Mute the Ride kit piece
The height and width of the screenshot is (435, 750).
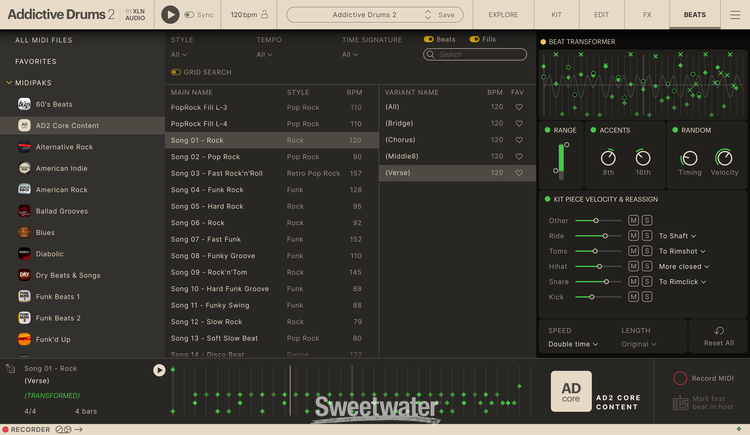pos(633,235)
